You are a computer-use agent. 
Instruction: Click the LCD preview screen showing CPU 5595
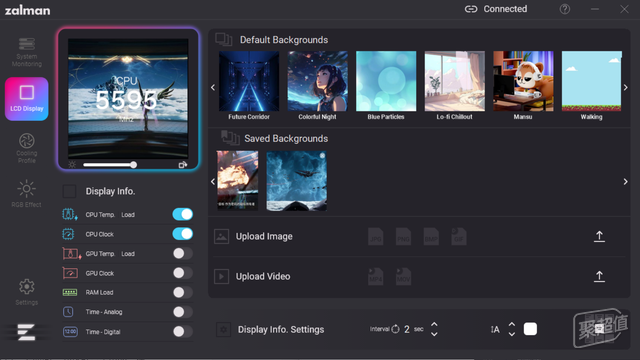(128, 98)
